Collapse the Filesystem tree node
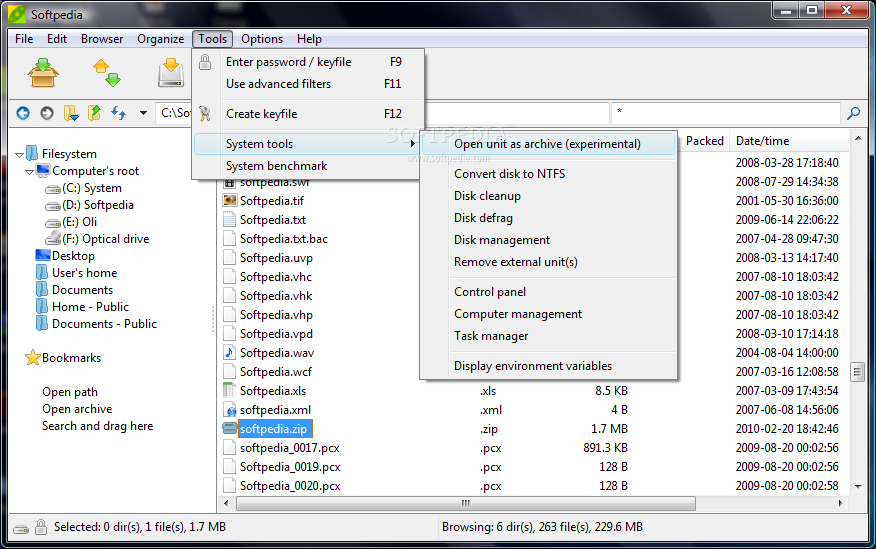Screen dimensions: 876x549 (x=20, y=155)
